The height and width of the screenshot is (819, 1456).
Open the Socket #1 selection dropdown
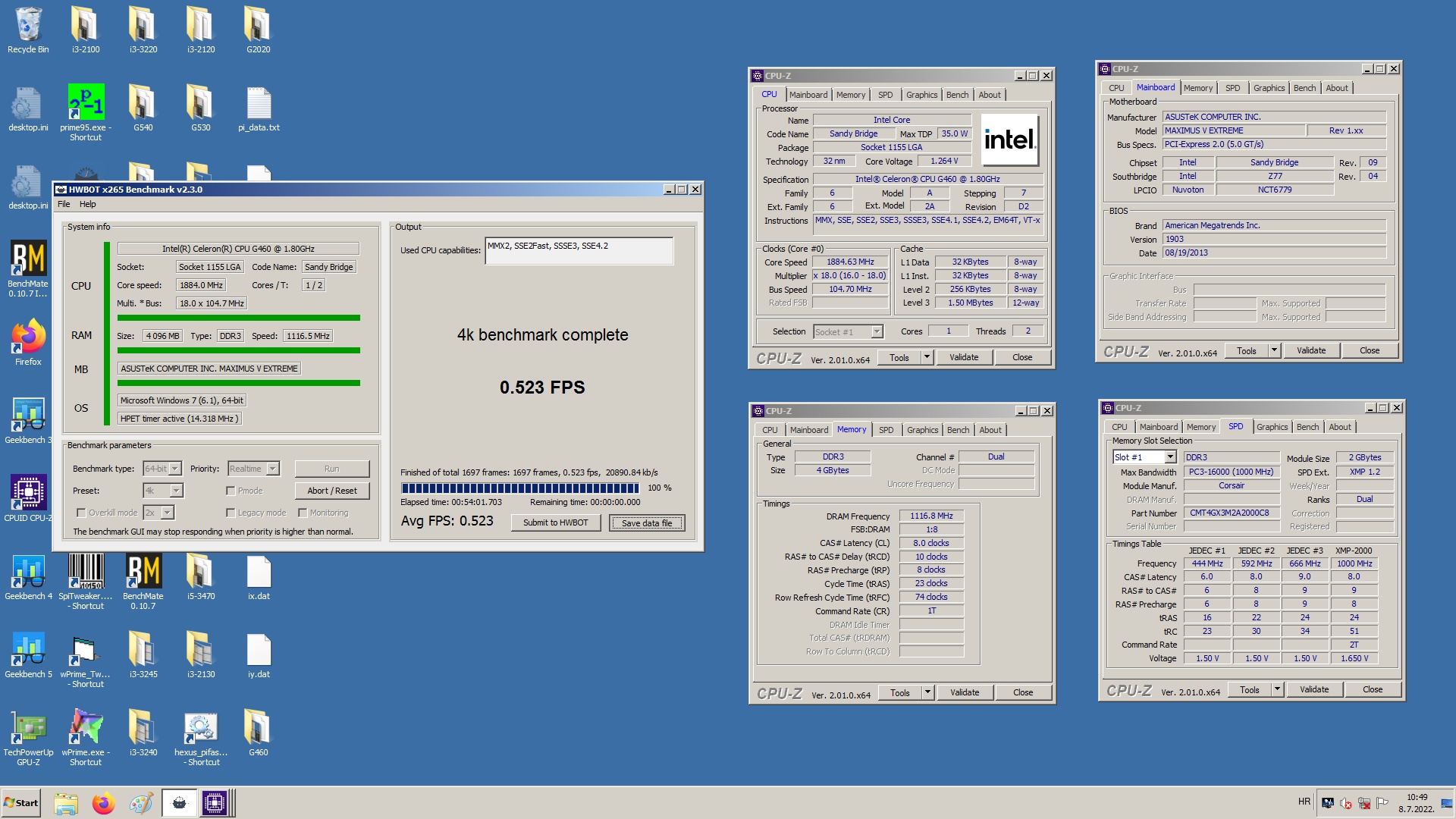(849, 331)
